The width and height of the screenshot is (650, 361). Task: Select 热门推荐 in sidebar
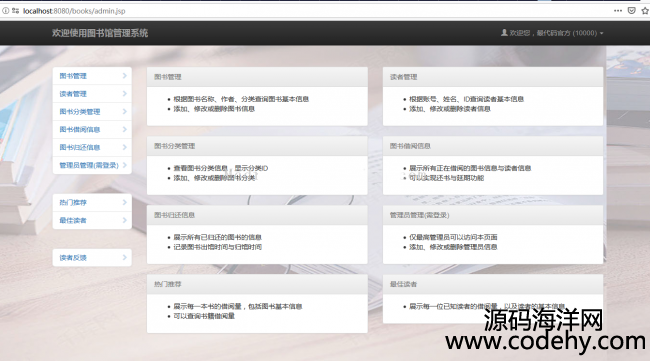92,202
